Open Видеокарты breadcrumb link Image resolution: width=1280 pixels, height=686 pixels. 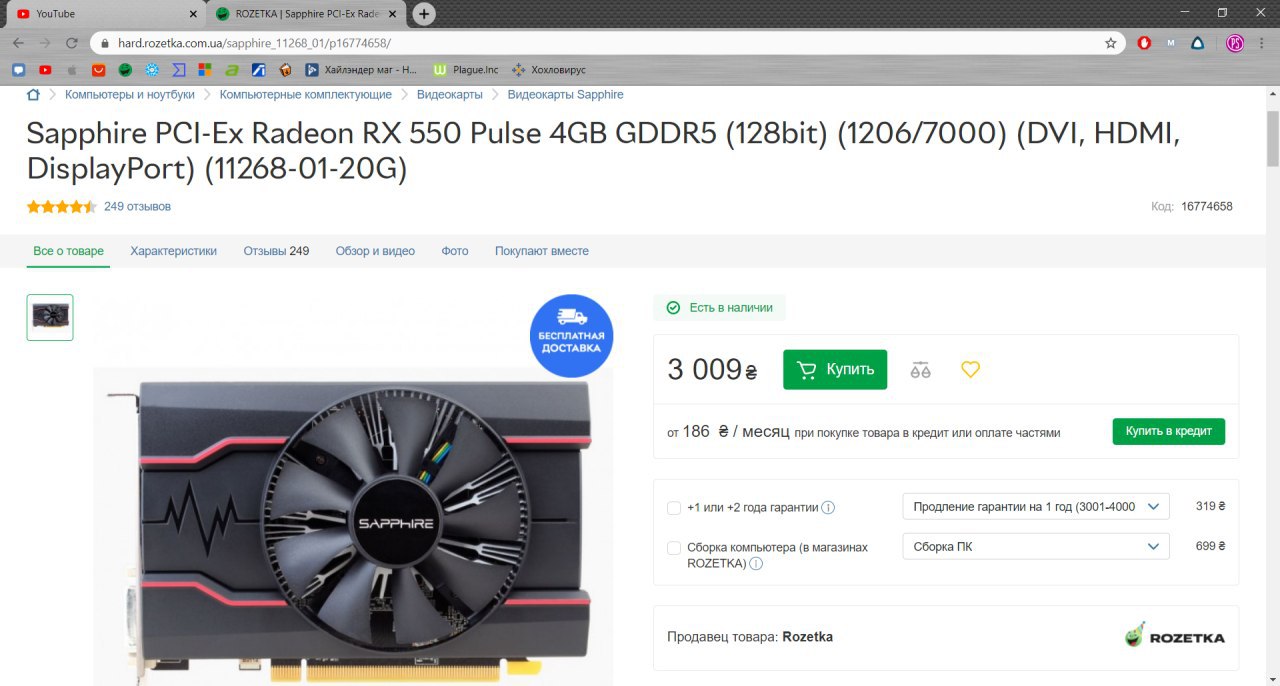(x=450, y=94)
